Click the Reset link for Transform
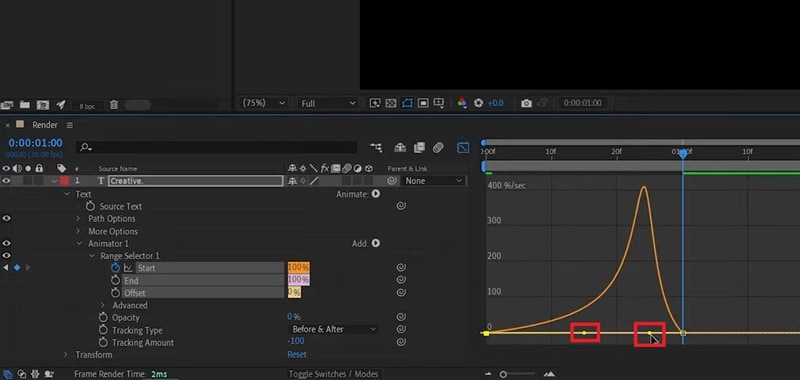Screen dimensions: 800x380 [x=297, y=354]
